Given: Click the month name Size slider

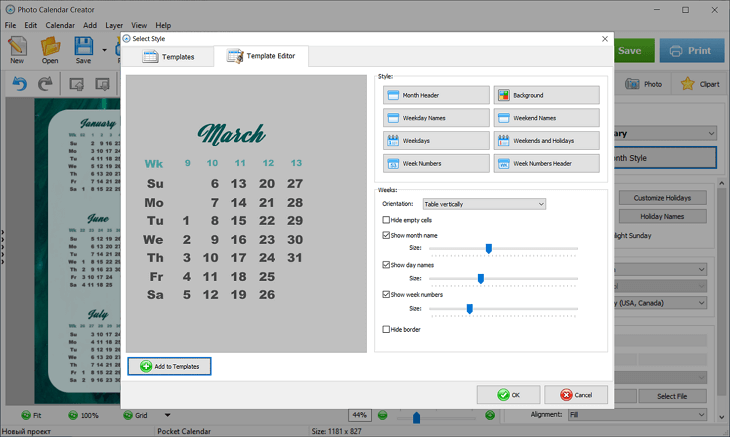Looking at the screenshot, I should tap(503, 249).
